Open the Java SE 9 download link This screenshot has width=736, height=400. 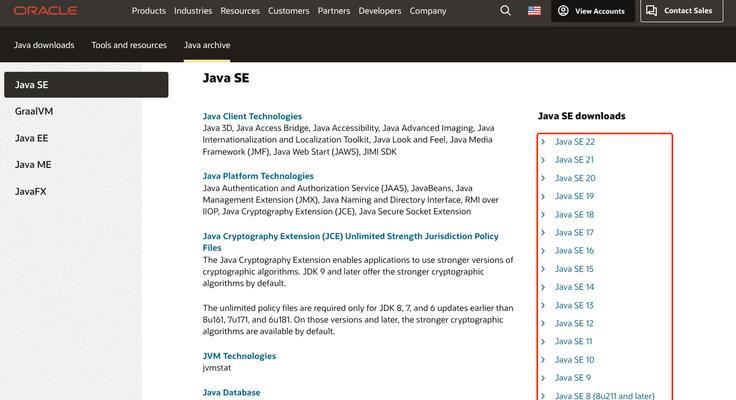(x=573, y=378)
